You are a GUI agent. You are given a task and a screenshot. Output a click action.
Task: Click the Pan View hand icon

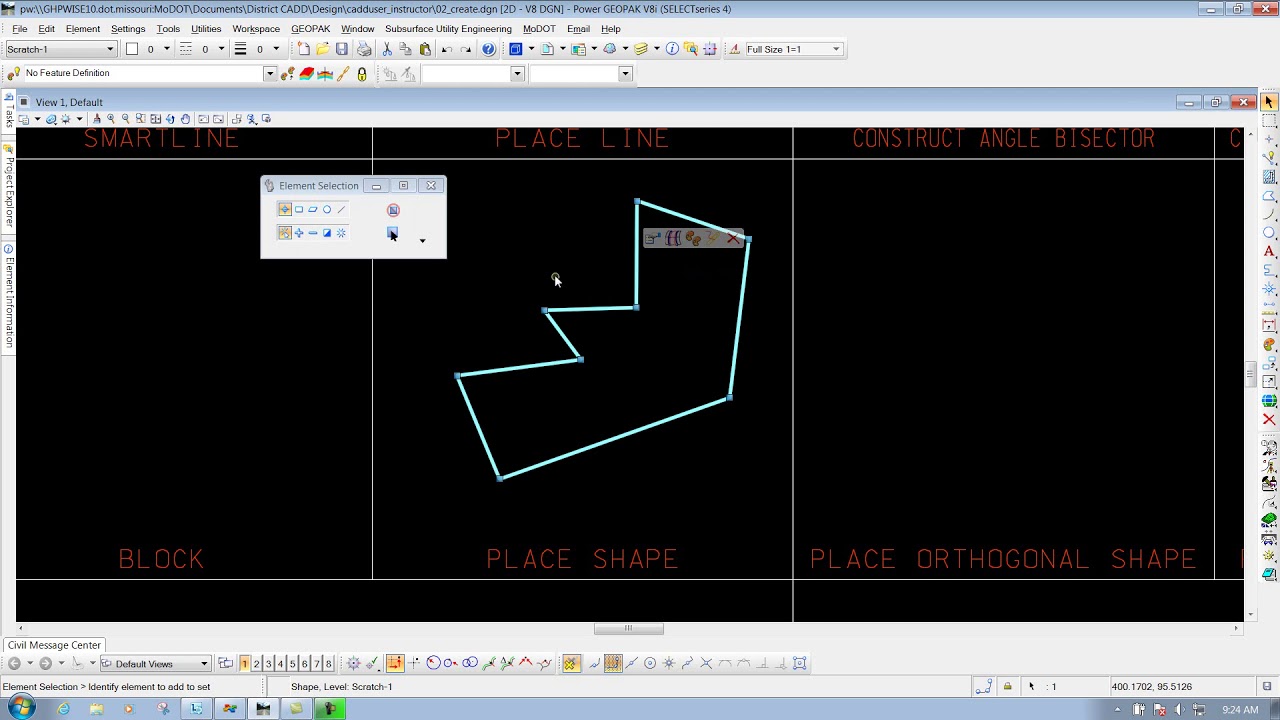(185, 119)
